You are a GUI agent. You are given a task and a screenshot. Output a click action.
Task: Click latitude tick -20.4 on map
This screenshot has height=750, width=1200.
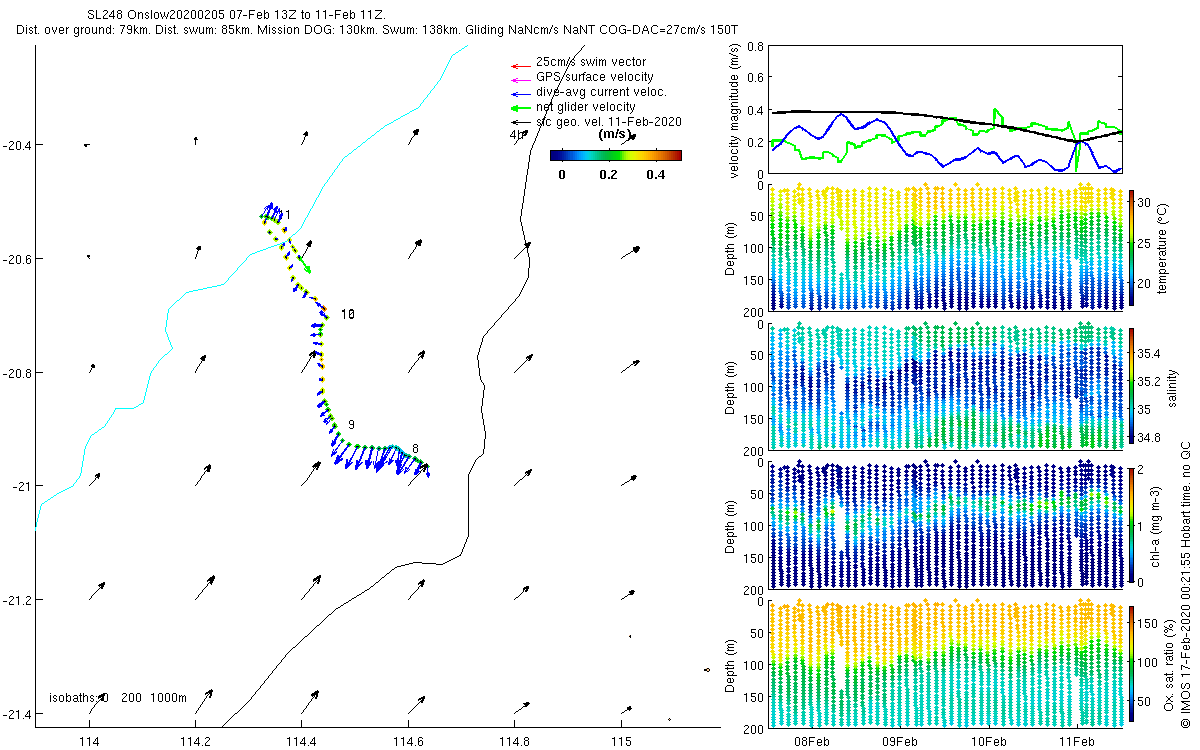click(17, 145)
